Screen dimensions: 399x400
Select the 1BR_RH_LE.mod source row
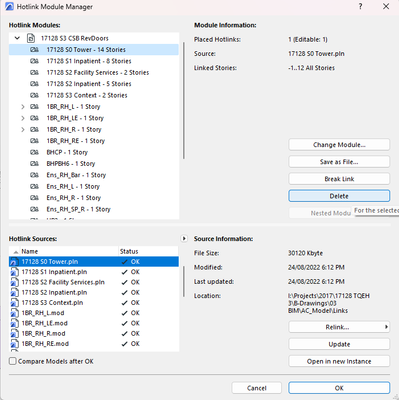click(x=94, y=323)
